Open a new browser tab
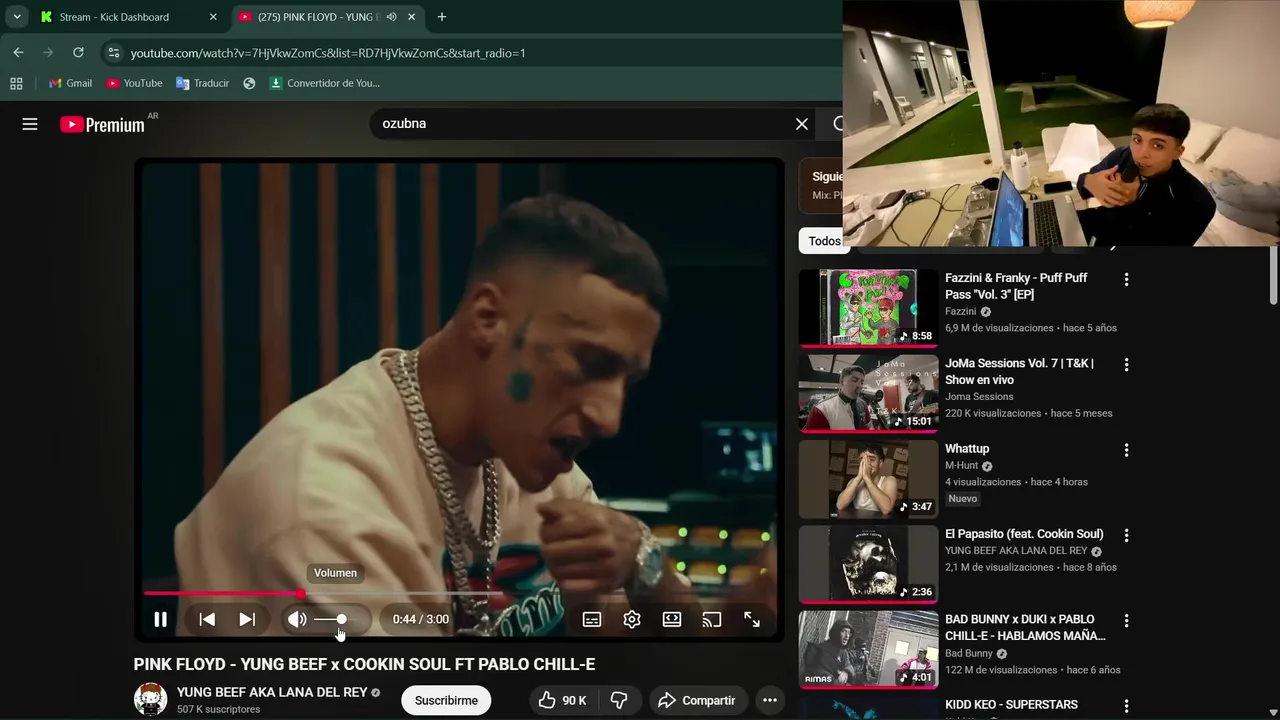This screenshot has width=1280, height=720. (x=442, y=17)
